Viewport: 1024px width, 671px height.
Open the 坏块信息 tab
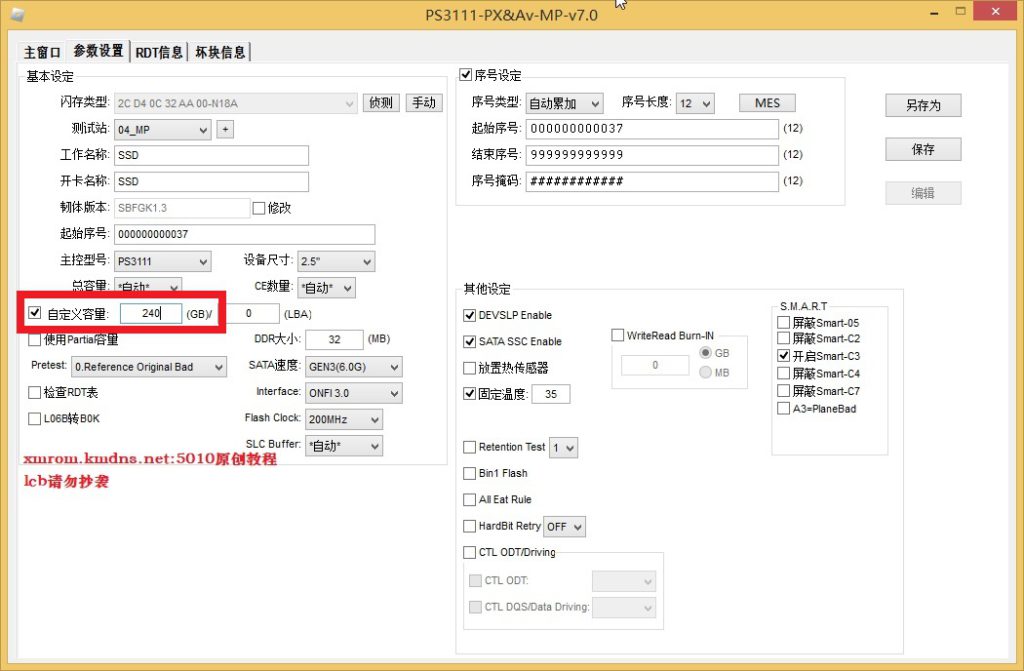point(220,52)
